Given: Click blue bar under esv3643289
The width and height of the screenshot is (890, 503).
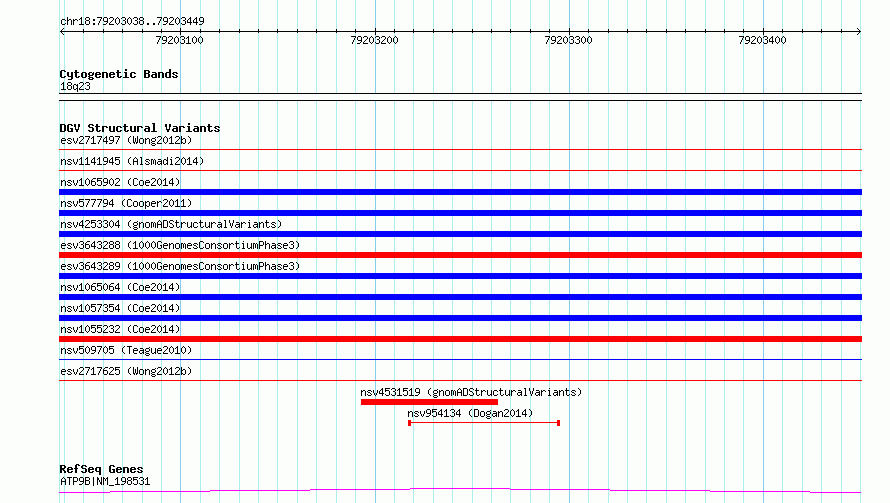Looking at the screenshot, I should click(x=460, y=276).
